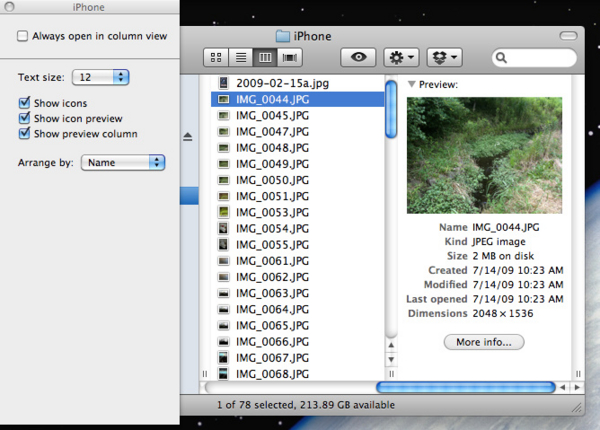The height and width of the screenshot is (430, 600).
Task: Click the More info... button
Action: click(484, 342)
